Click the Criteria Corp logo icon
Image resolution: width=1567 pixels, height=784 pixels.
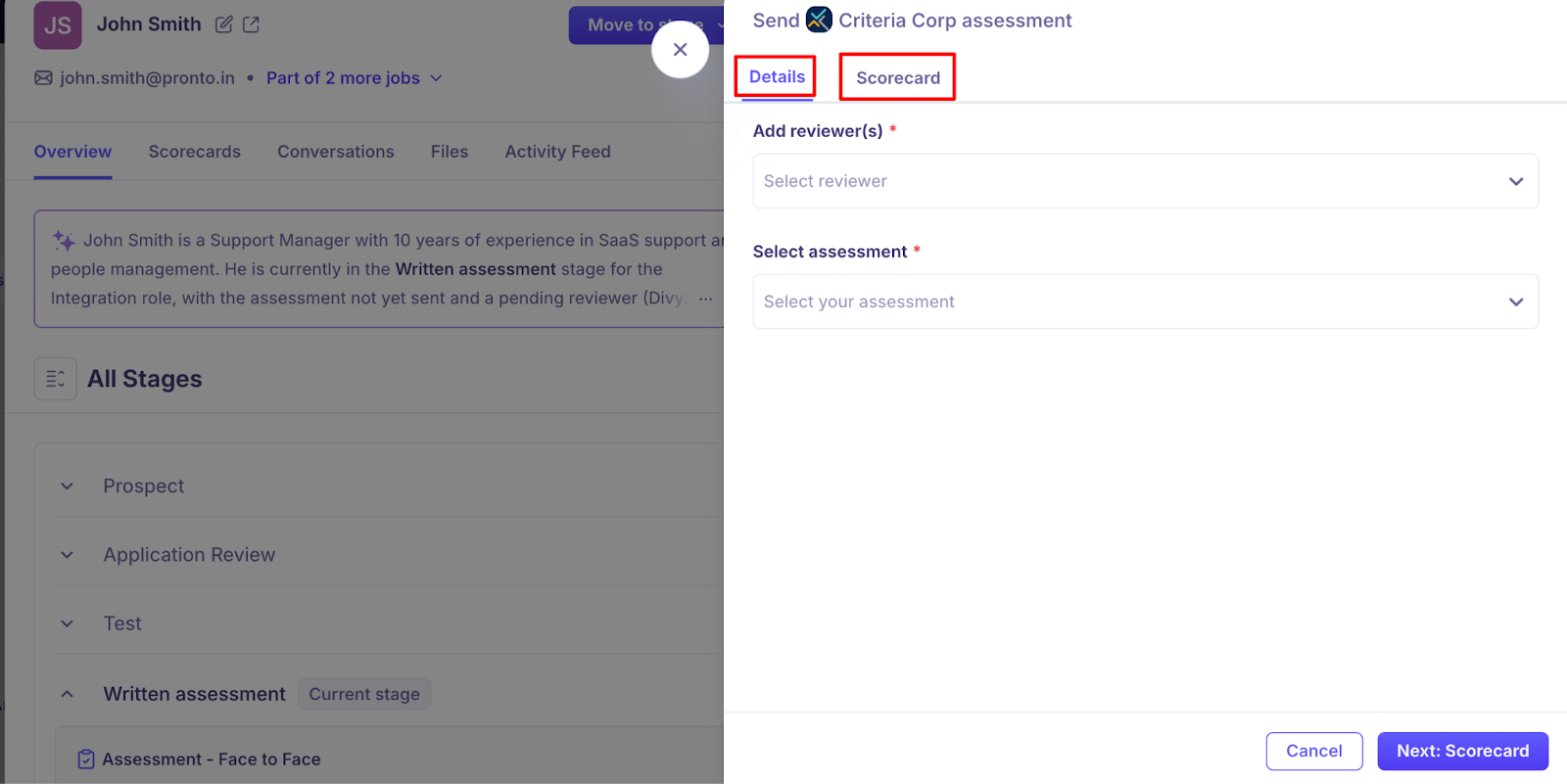click(x=819, y=21)
